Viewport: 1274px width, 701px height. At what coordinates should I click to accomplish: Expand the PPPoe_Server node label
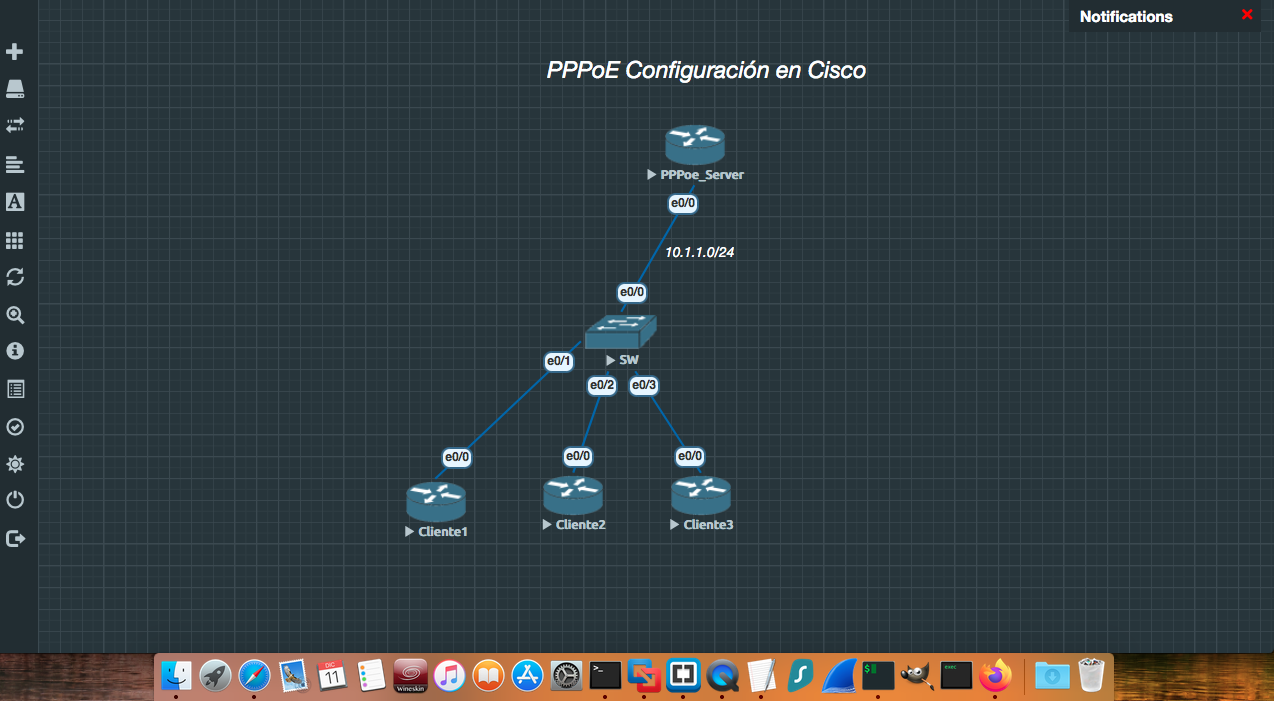[652, 174]
